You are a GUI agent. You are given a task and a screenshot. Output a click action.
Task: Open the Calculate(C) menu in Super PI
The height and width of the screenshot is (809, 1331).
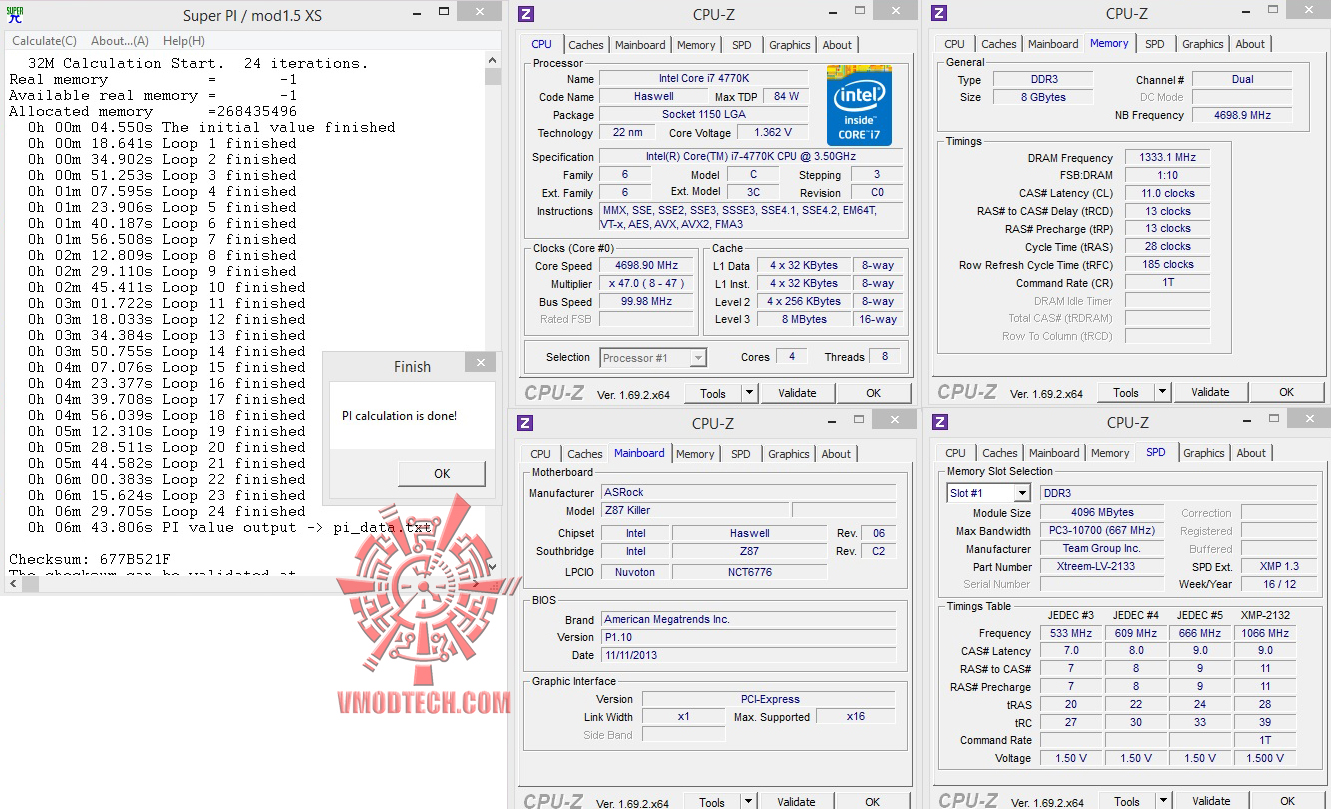44,41
